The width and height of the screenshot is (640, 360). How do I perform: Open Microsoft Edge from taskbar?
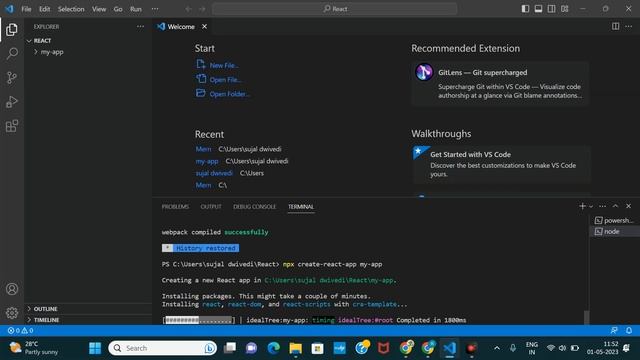(273, 348)
